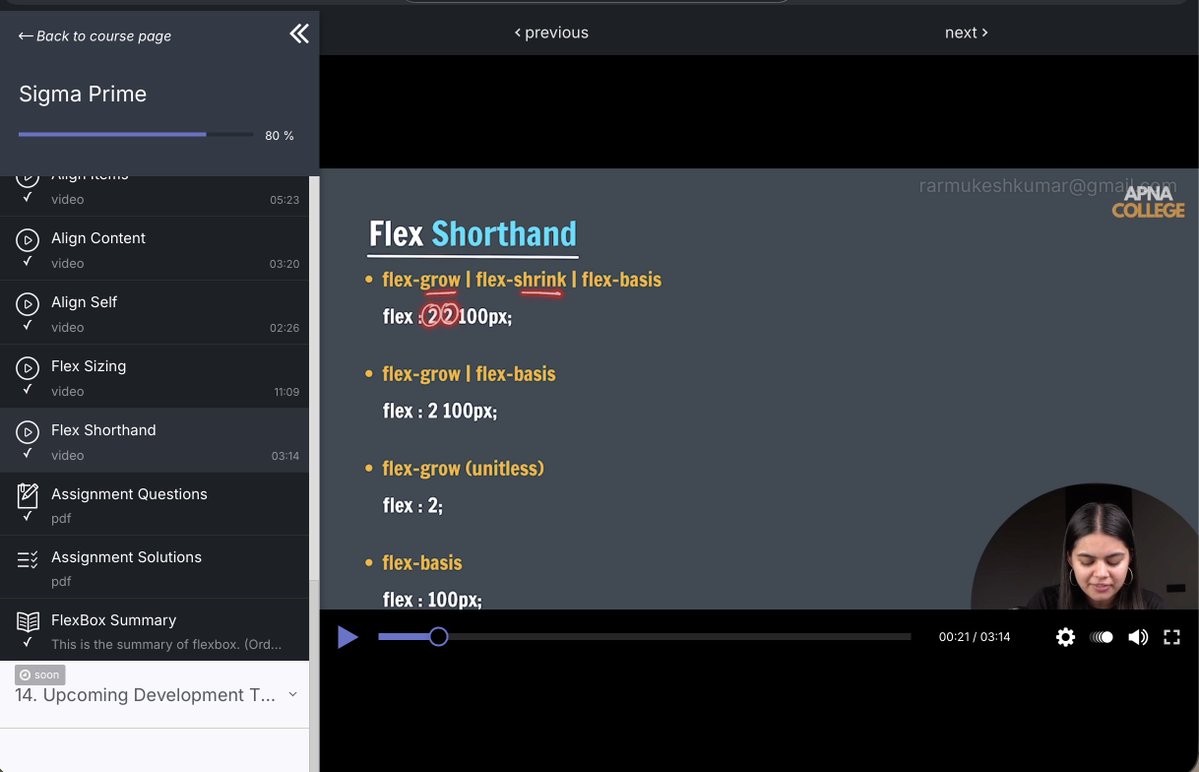Click the play circle icon beside Flex Sizing
The height and width of the screenshot is (772, 1199).
28,368
